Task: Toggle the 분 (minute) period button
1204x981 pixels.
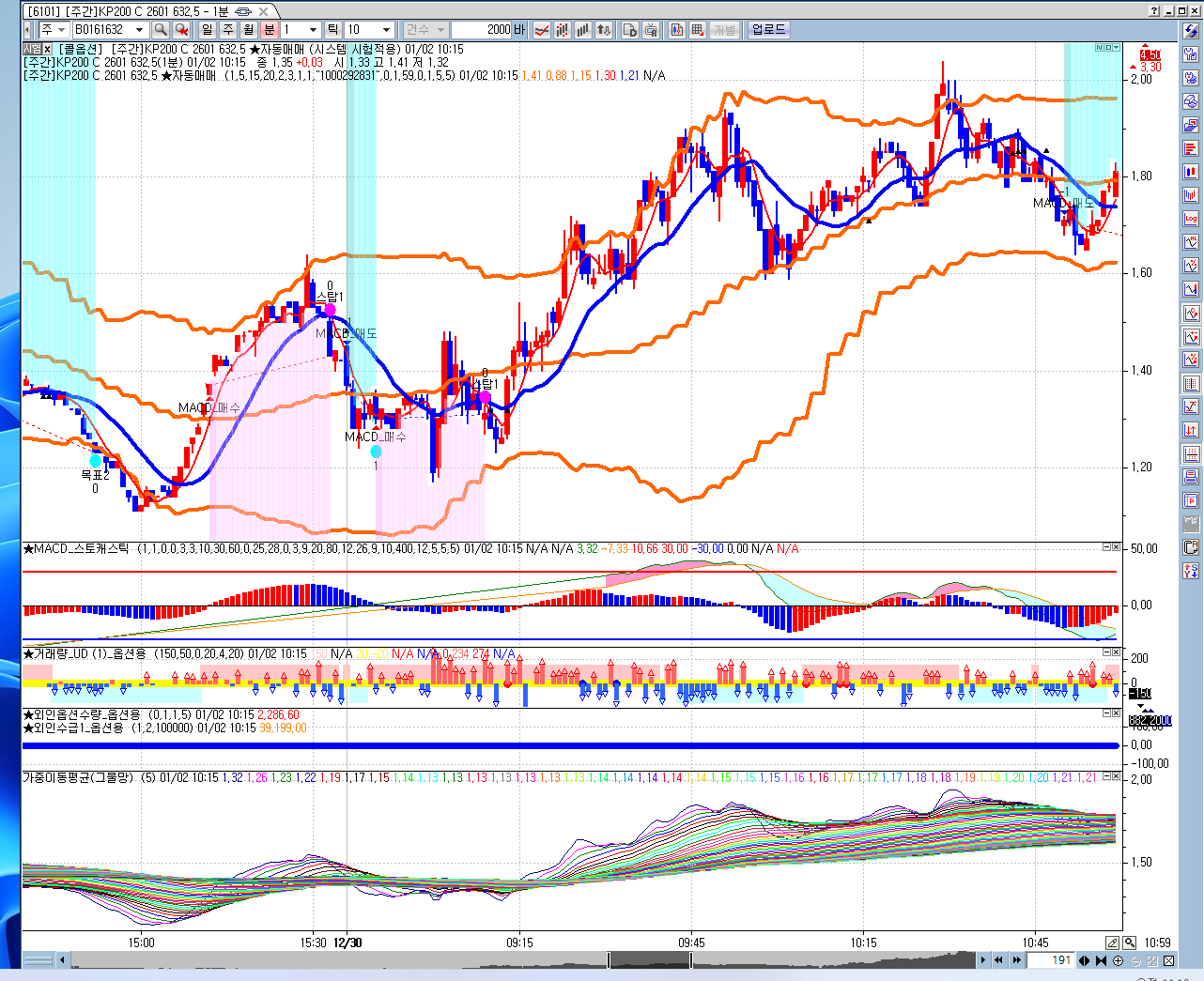Action: pos(270,30)
